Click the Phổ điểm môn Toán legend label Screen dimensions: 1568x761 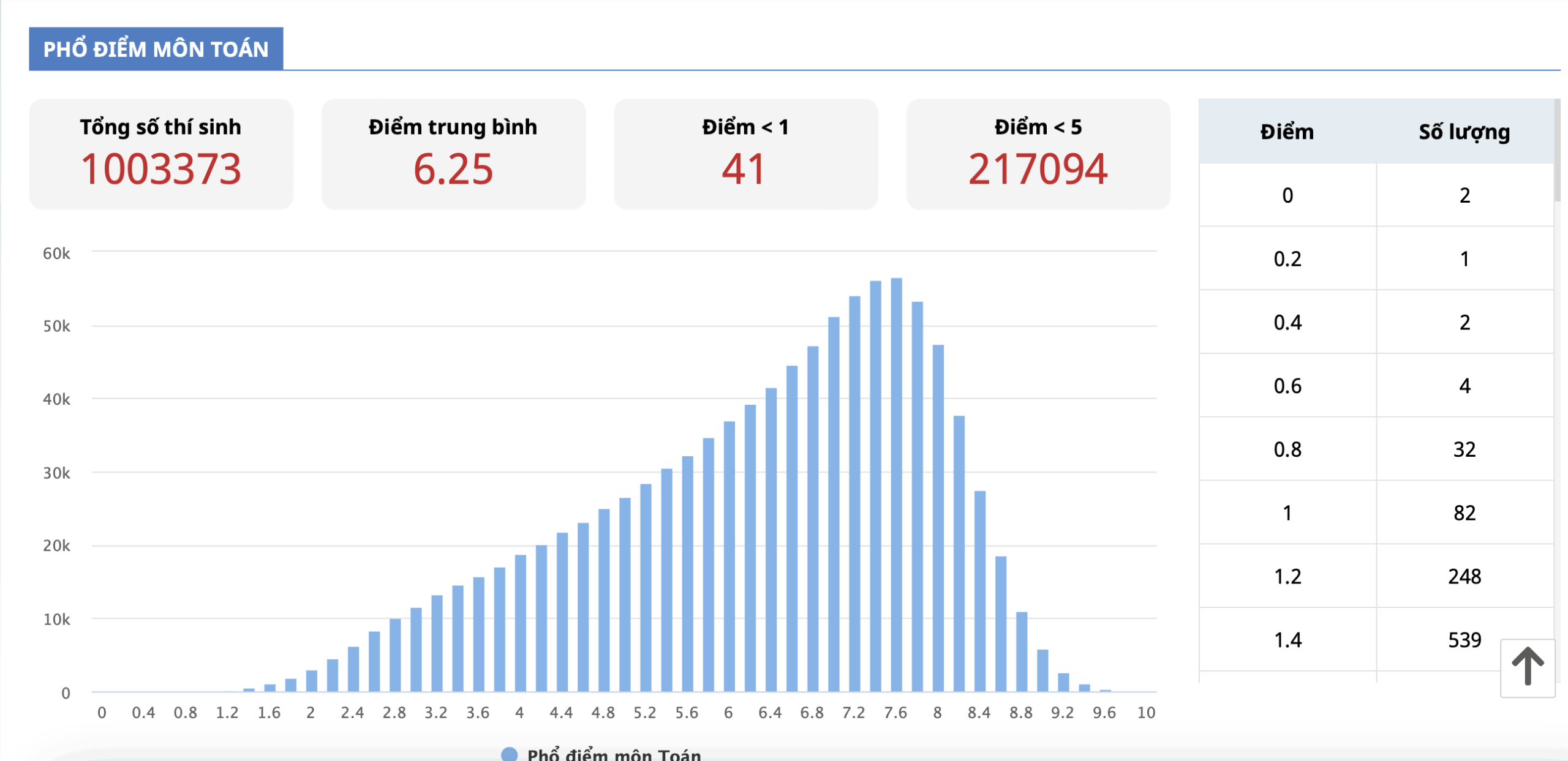(x=614, y=754)
